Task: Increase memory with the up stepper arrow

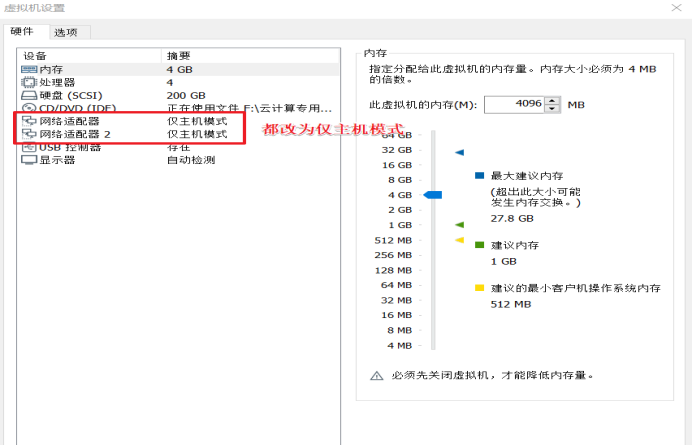Action: click(x=552, y=101)
